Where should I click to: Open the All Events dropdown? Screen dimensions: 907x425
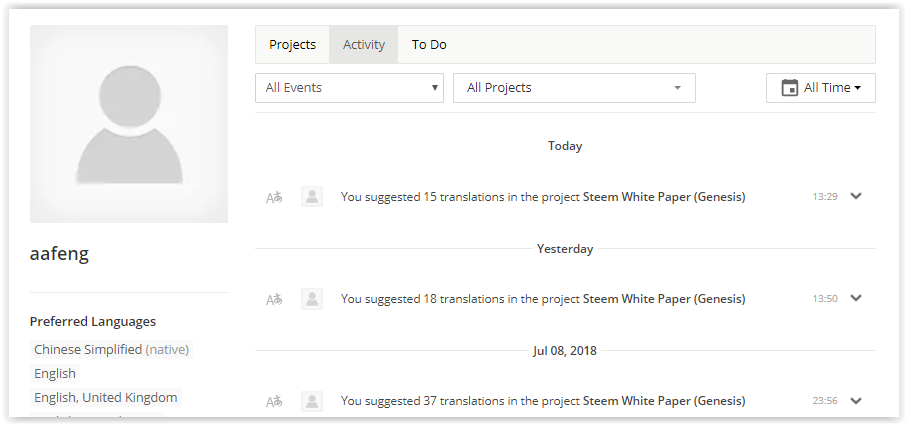pos(349,88)
